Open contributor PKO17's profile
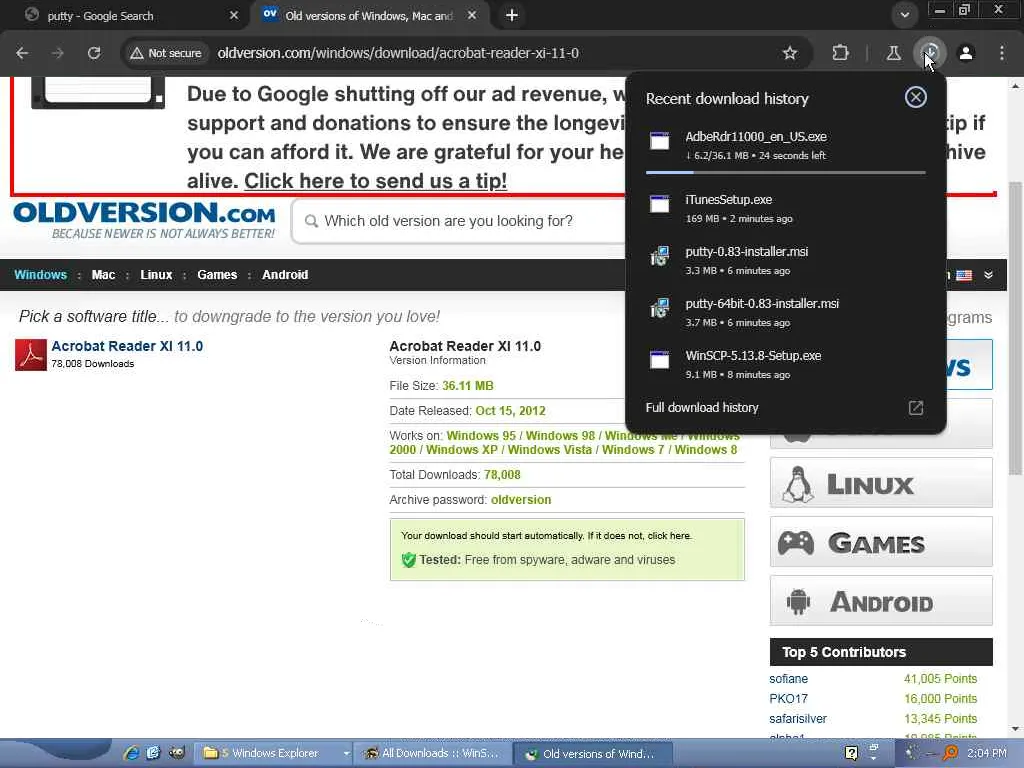Screen dimensions: 1024x768 coord(788,699)
